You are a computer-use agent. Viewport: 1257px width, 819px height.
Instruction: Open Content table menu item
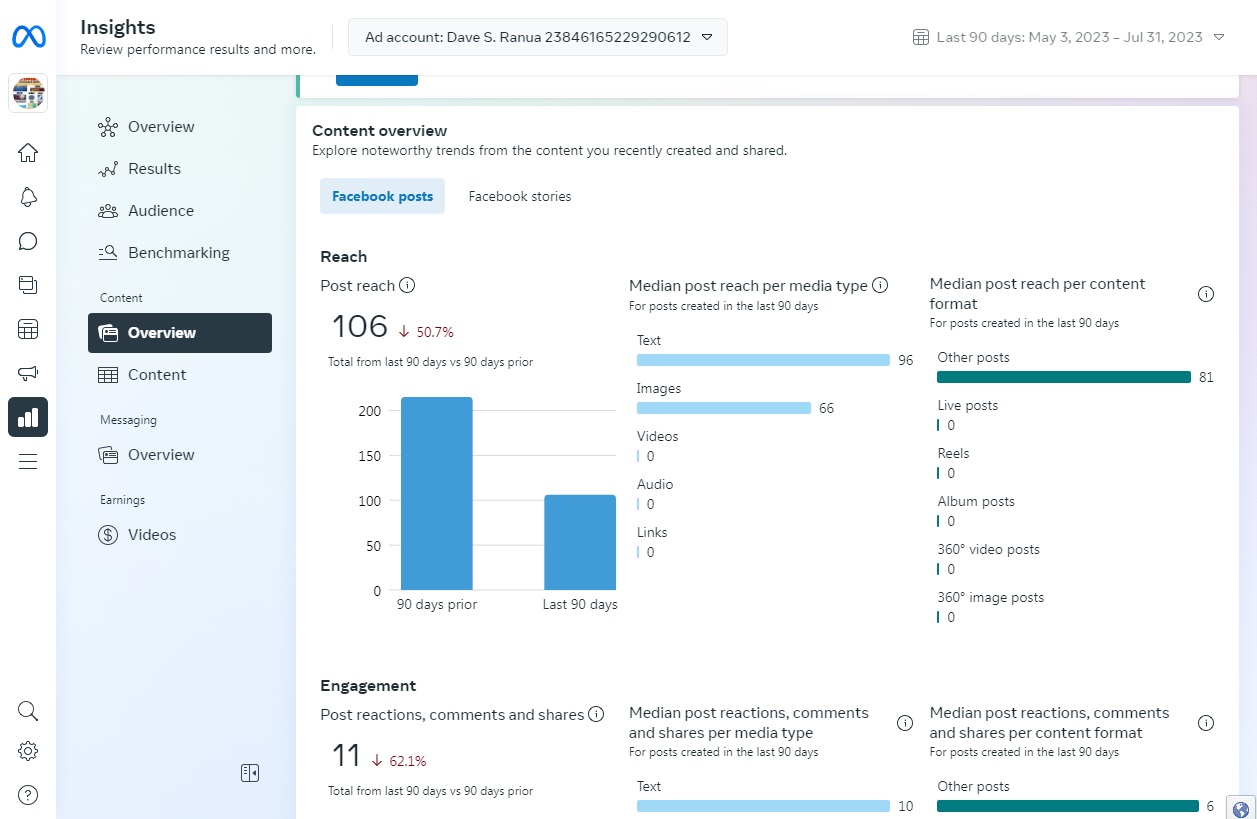click(x=180, y=375)
